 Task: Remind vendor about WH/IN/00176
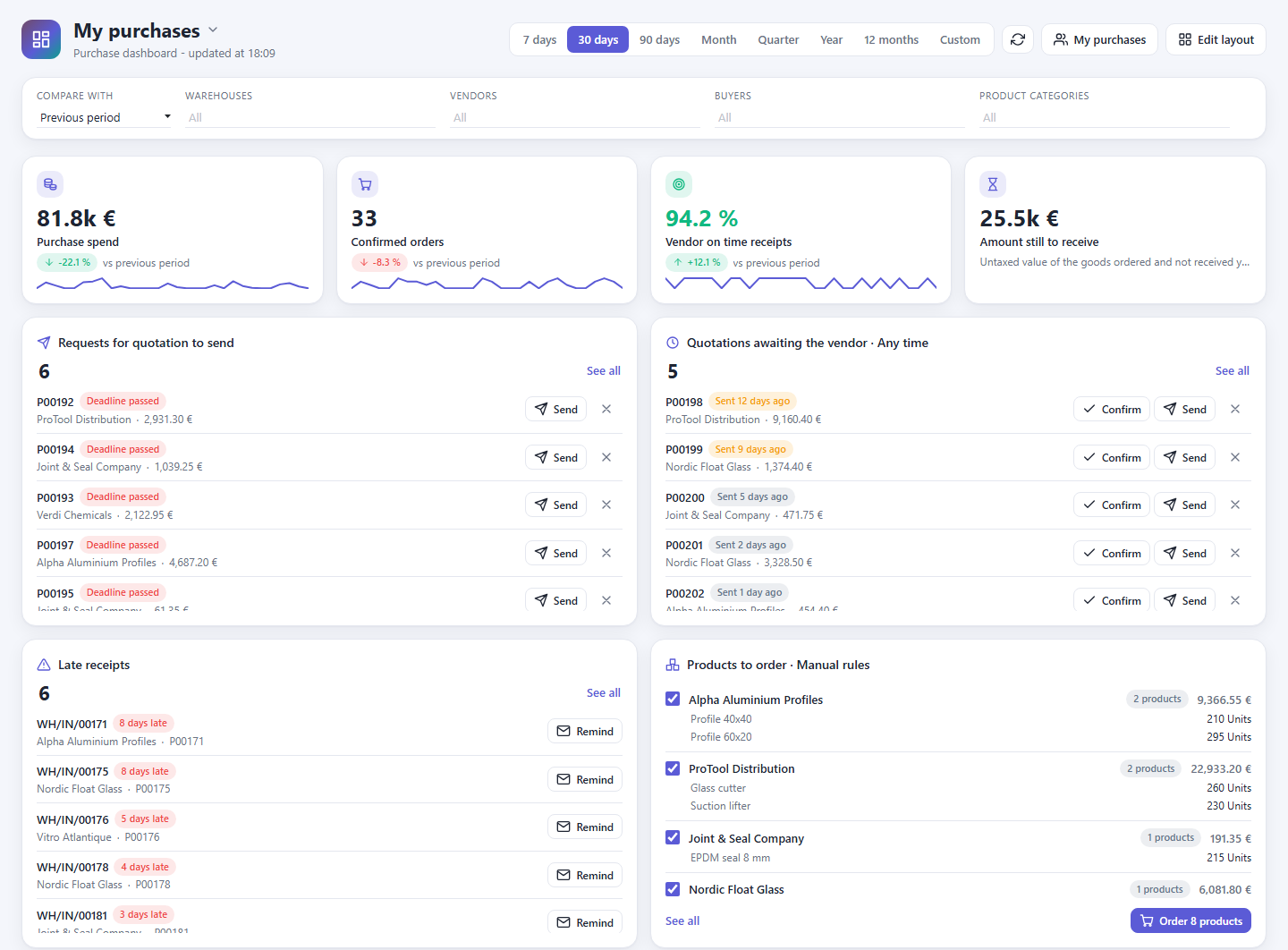585,827
